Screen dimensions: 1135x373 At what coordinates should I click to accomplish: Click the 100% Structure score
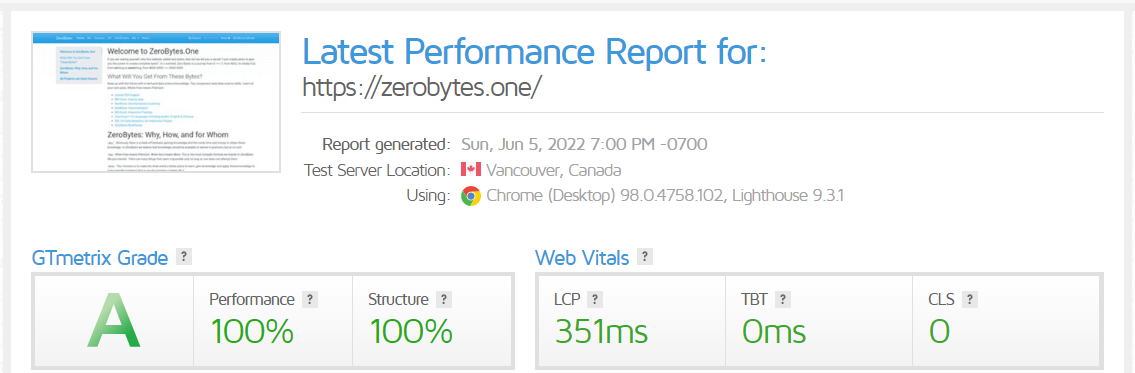tap(410, 332)
